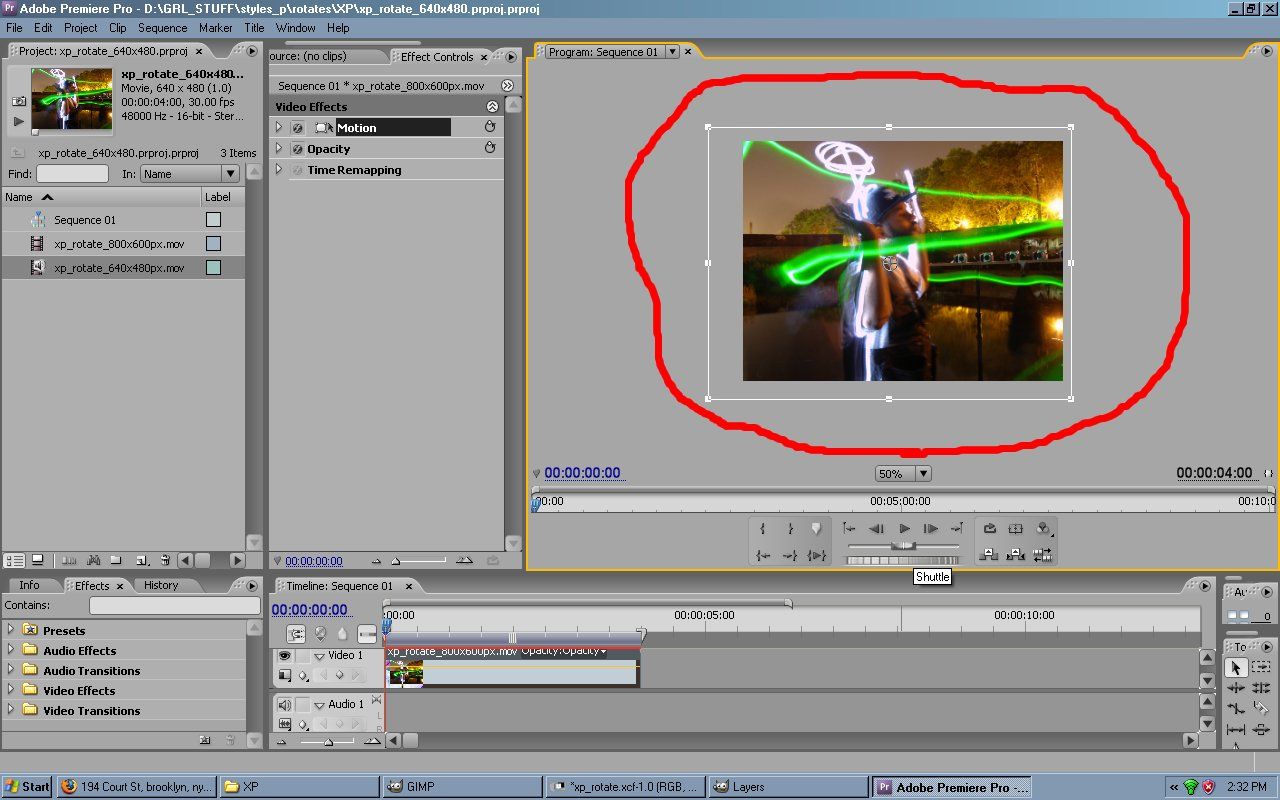Click the Play button in the Program monitor

click(905, 528)
